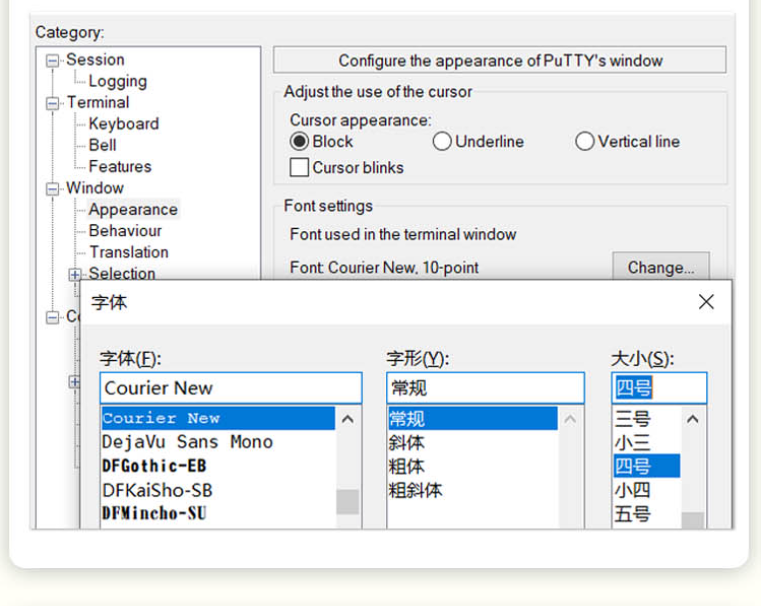The width and height of the screenshot is (768, 606).
Task: Click font list scroll up arrow
Action: click(x=348, y=419)
